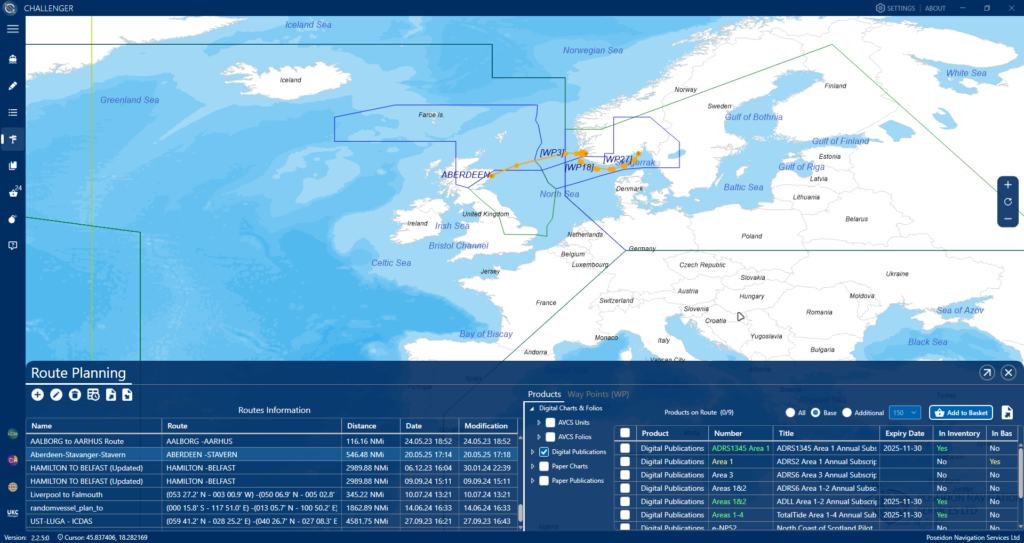Viewport: 1024px width, 543px height.
Task: Open the publications book icon in the sidebar
Action: coord(12,166)
